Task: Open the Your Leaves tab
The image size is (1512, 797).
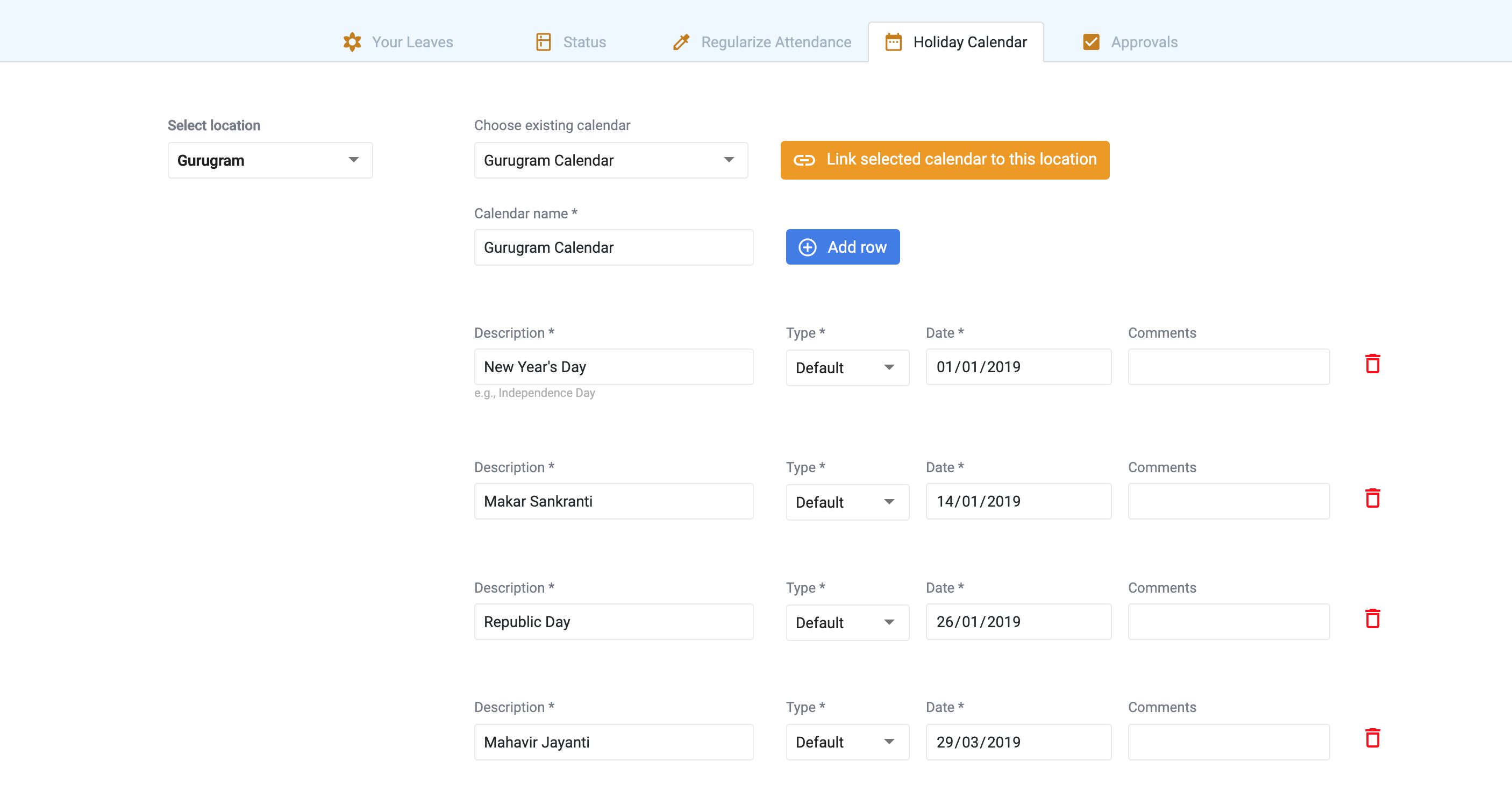Action: point(398,42)
